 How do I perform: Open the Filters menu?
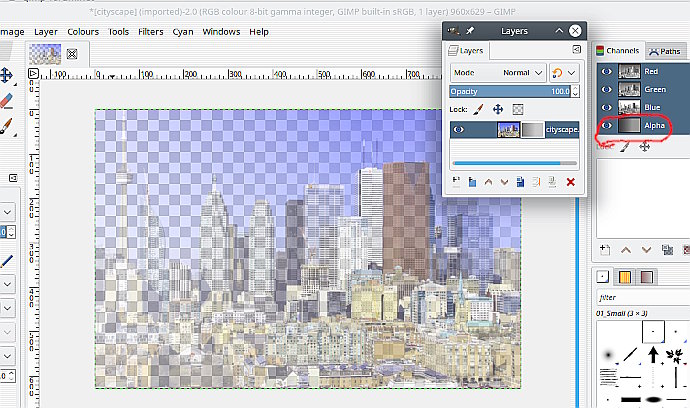coord(150,32)
